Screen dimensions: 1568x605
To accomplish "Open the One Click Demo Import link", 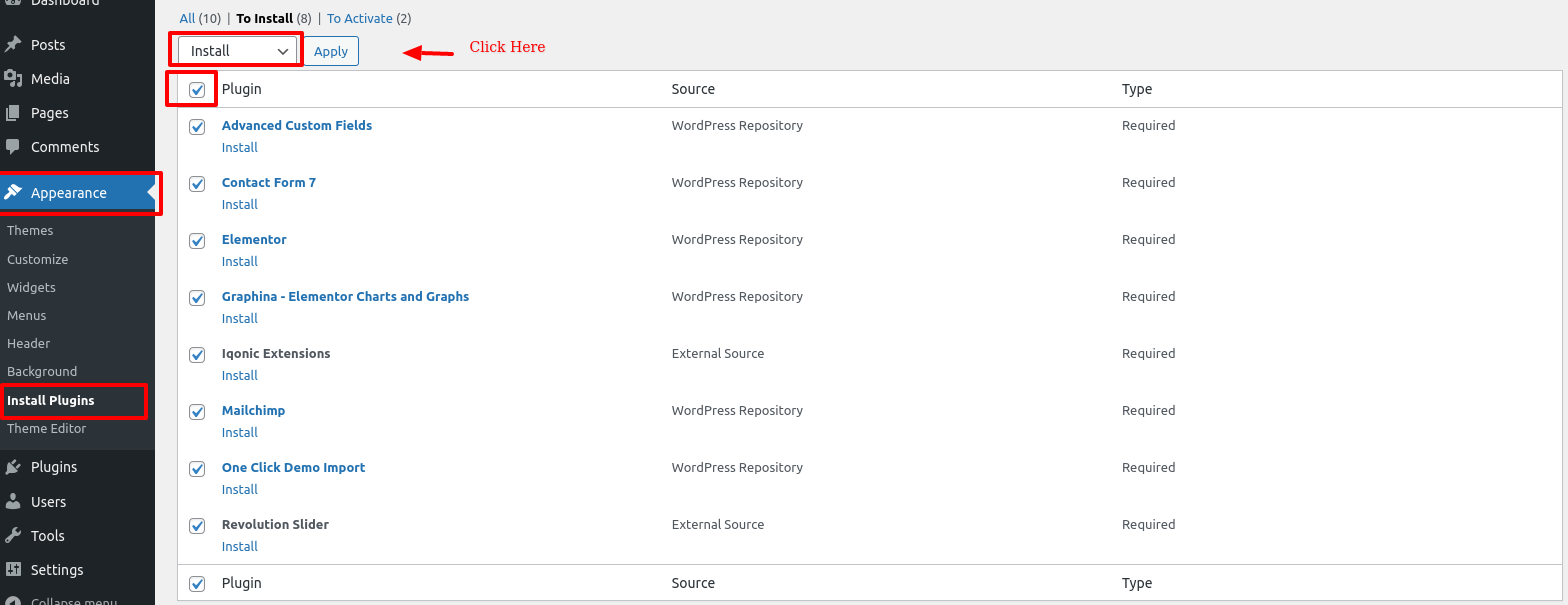I will [294, 467].
